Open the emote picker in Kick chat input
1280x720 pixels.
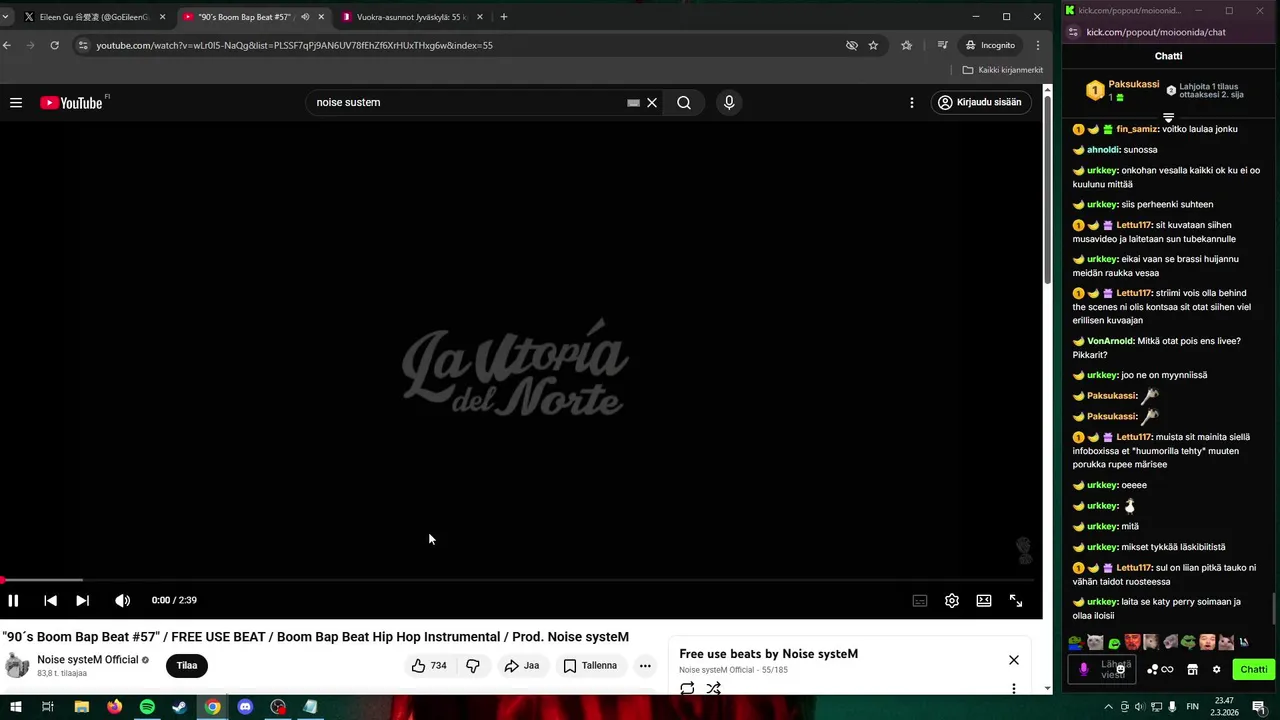1120,669
